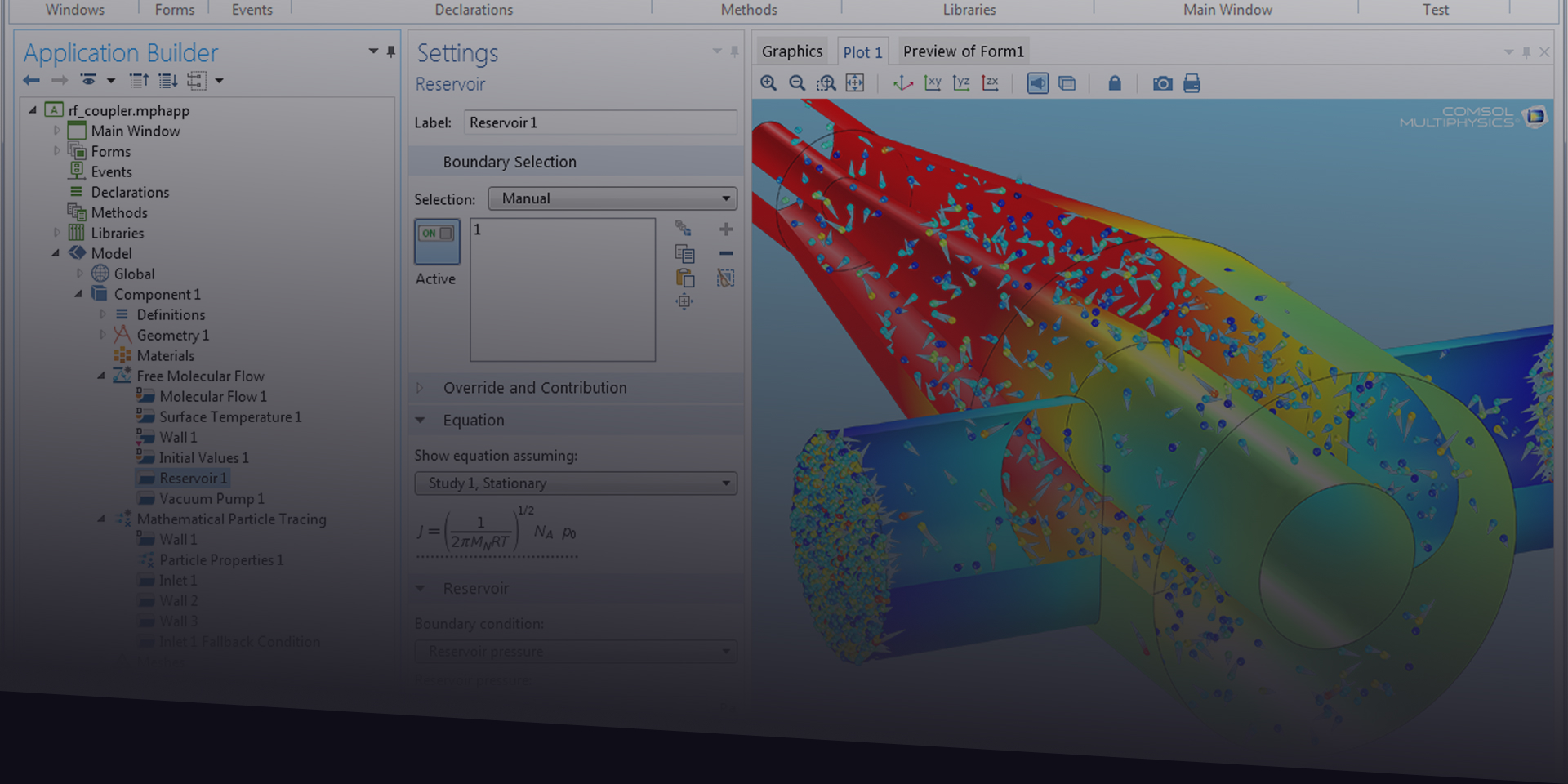1568x784 pixels.
Task: Go to the default 3D view
Action: point(902,83)
